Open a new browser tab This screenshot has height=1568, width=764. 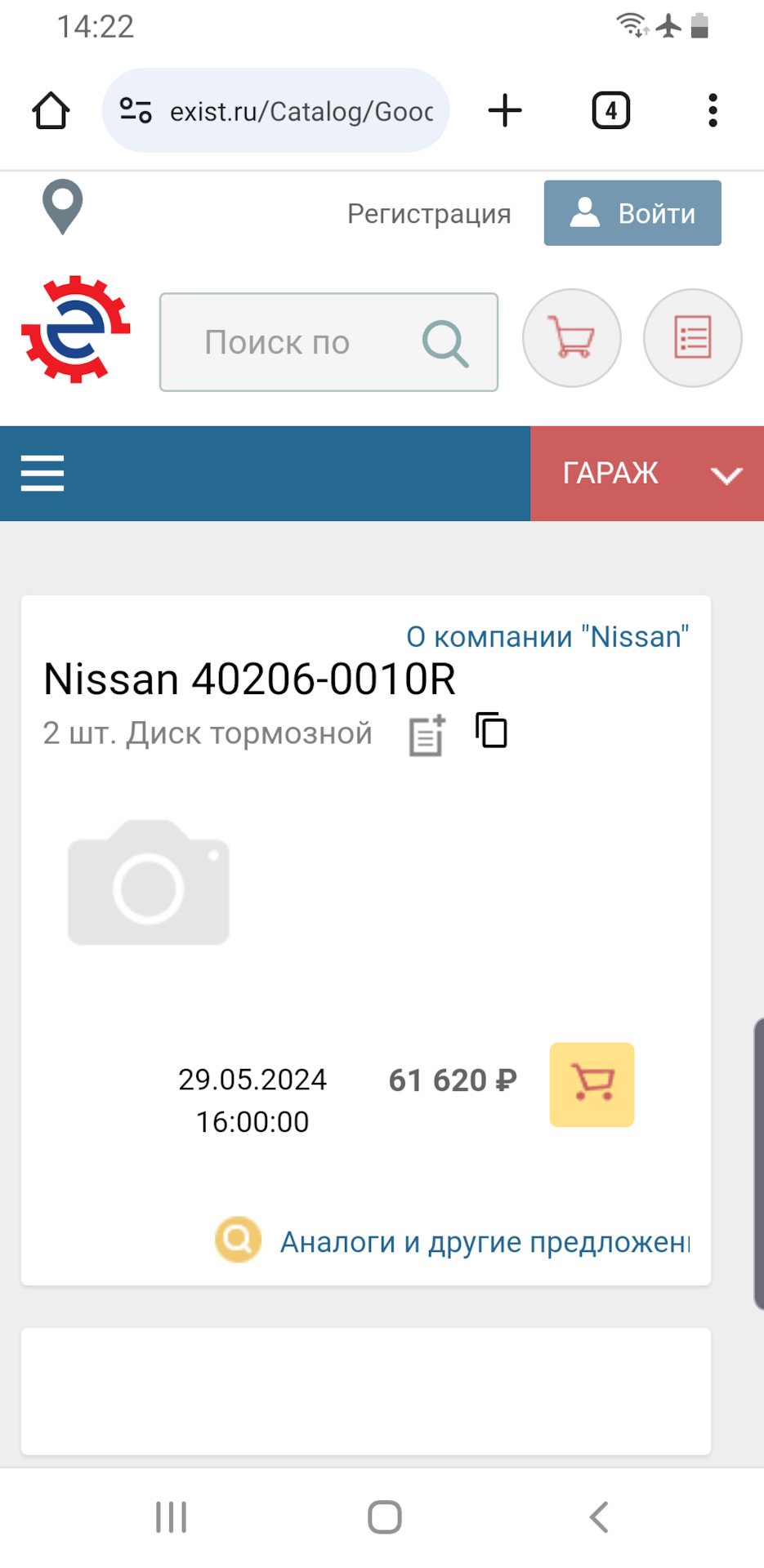click(x=505, y=110)
